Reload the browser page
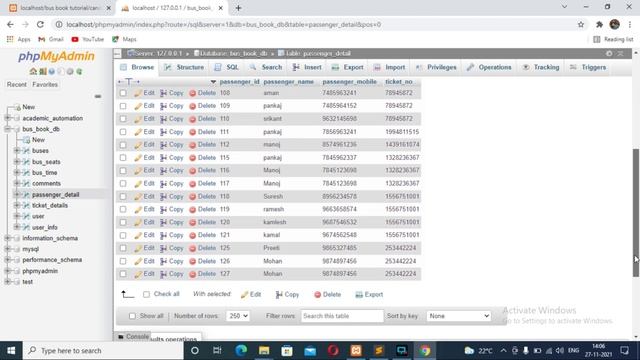 (x=40, y=24)
